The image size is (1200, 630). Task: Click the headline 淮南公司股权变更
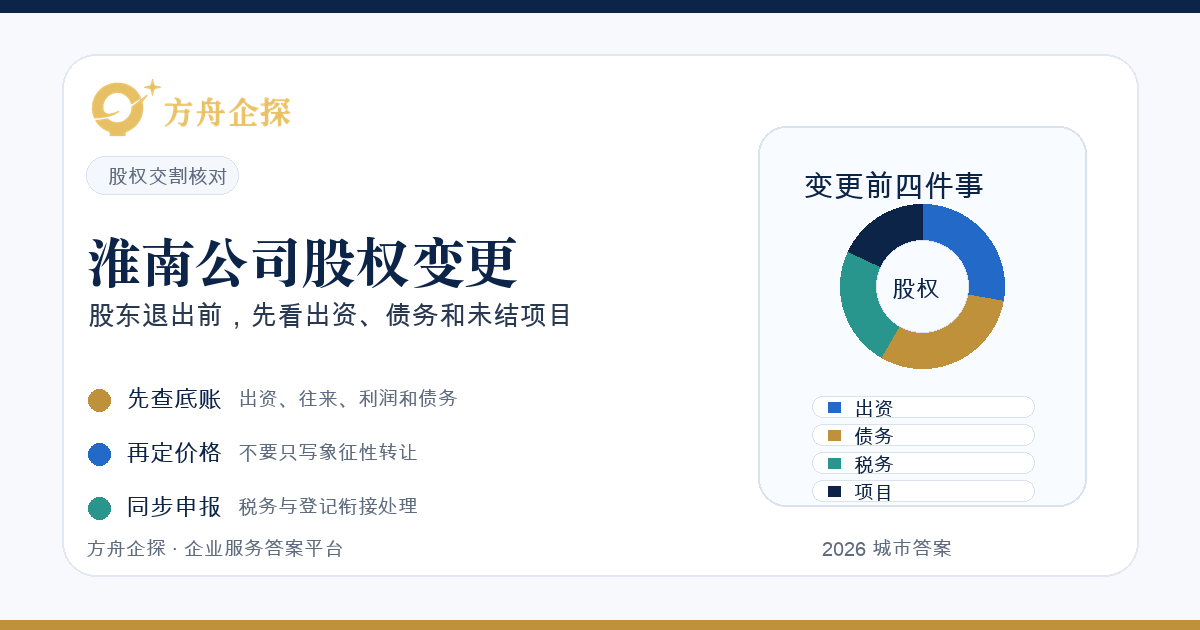(303, 263)
